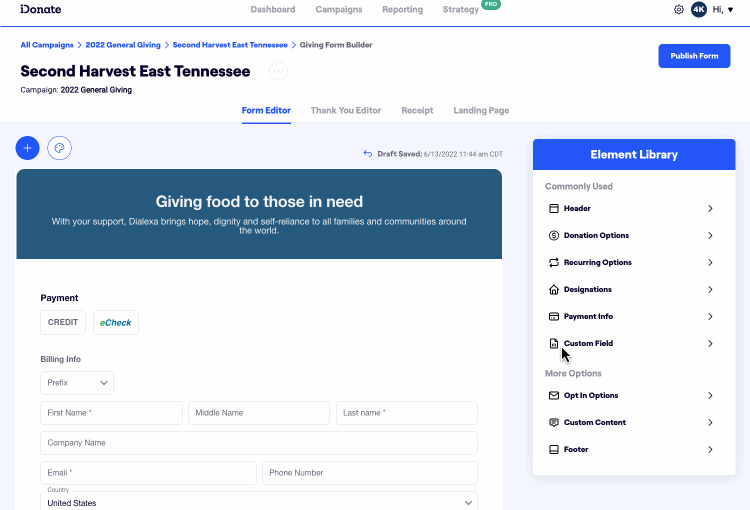
Task: Open the Strategy PRO menu
Action: tap(461, 10)
